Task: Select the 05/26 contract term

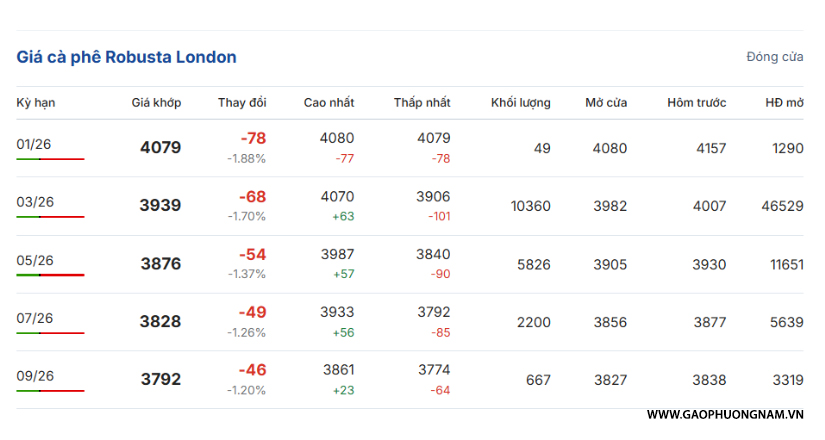Action: [35, 261]
